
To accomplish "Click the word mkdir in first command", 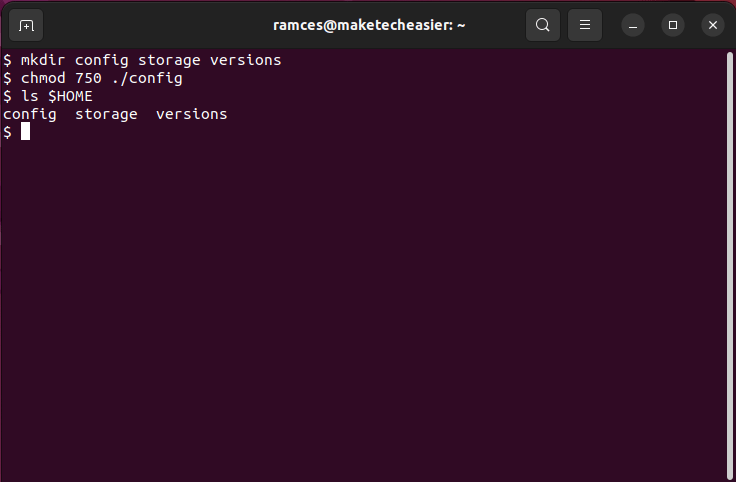I will click(43, 60).
